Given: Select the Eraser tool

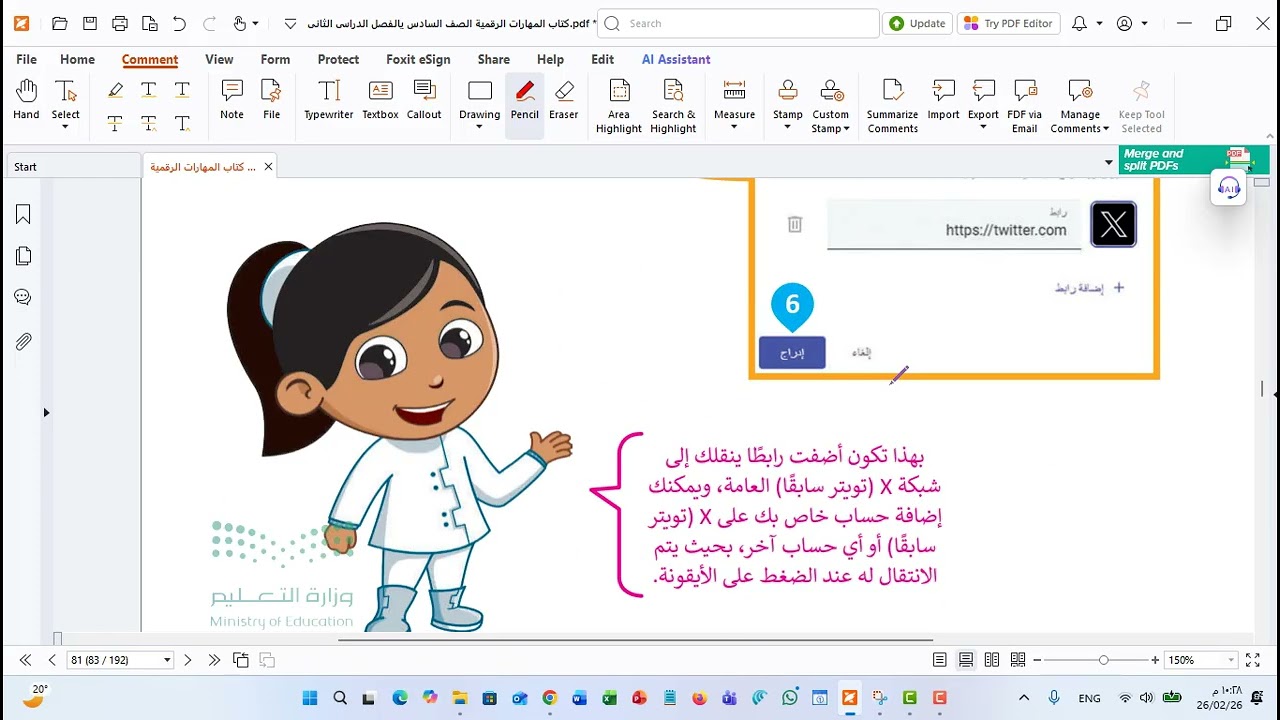Looking at the screenshot, I should (x=564, y=101).
